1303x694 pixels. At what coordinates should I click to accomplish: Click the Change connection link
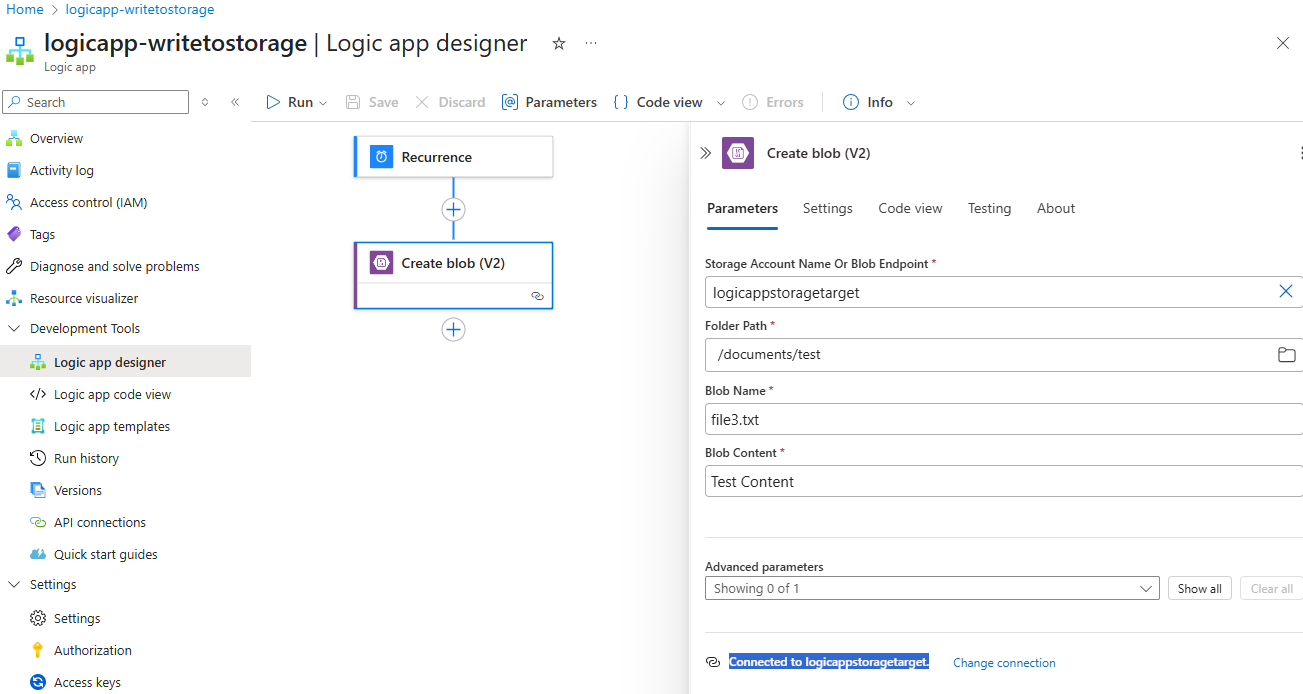1004,663
